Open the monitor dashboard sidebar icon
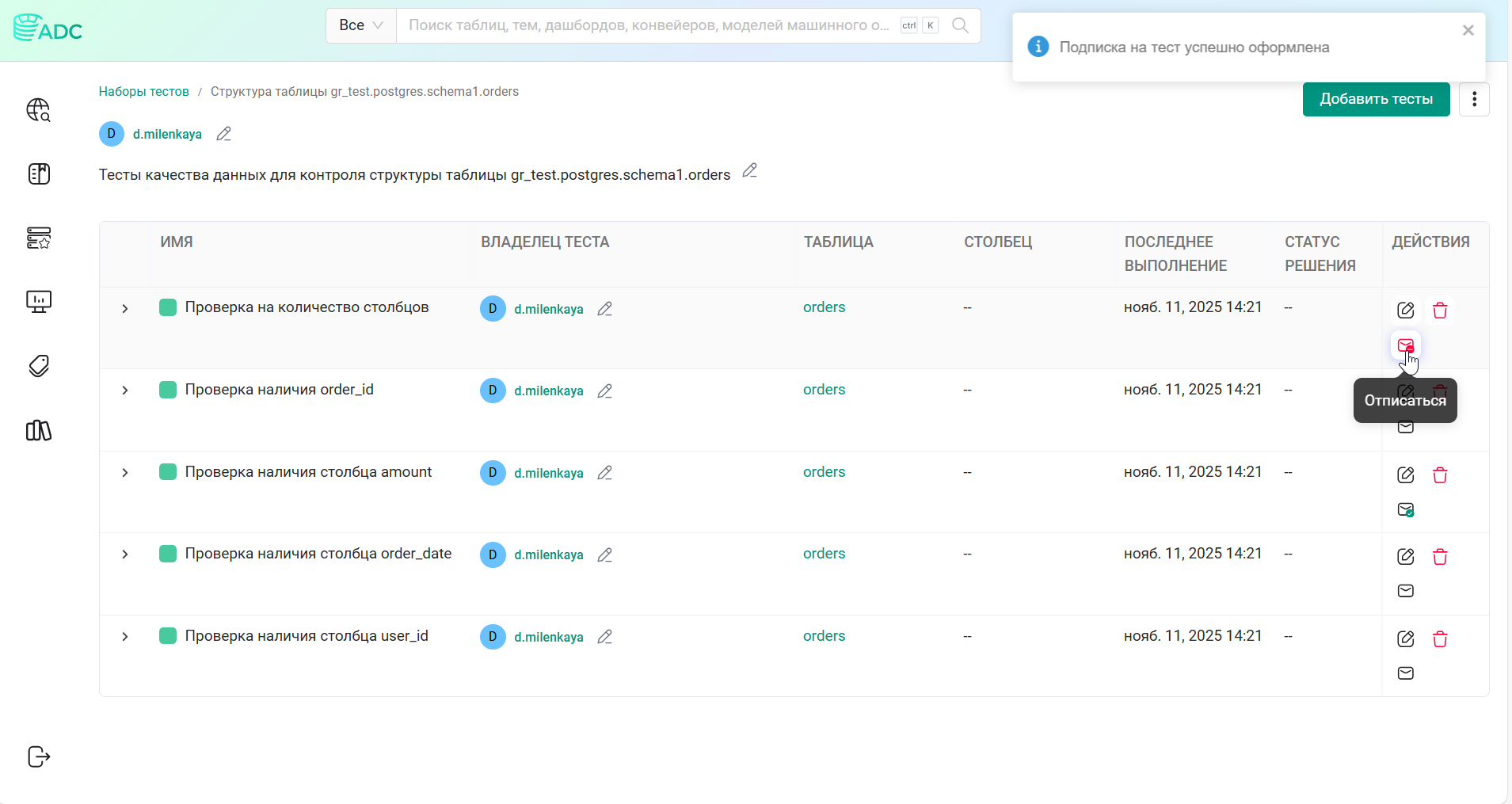 (x=39, y=301)
